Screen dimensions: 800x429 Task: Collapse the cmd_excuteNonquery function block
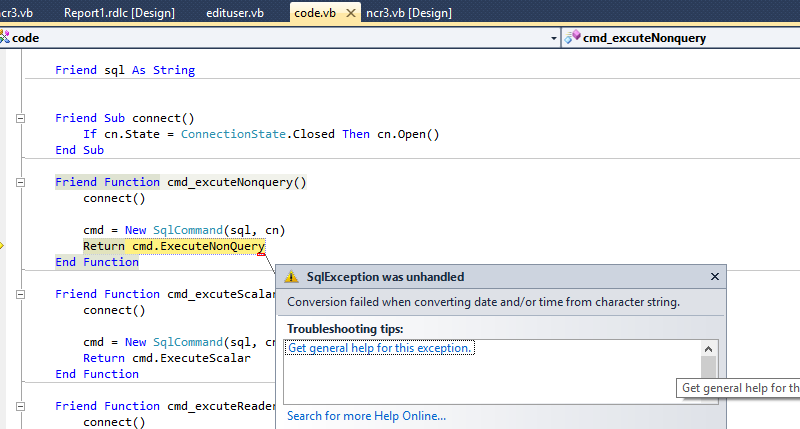point(20,183)
